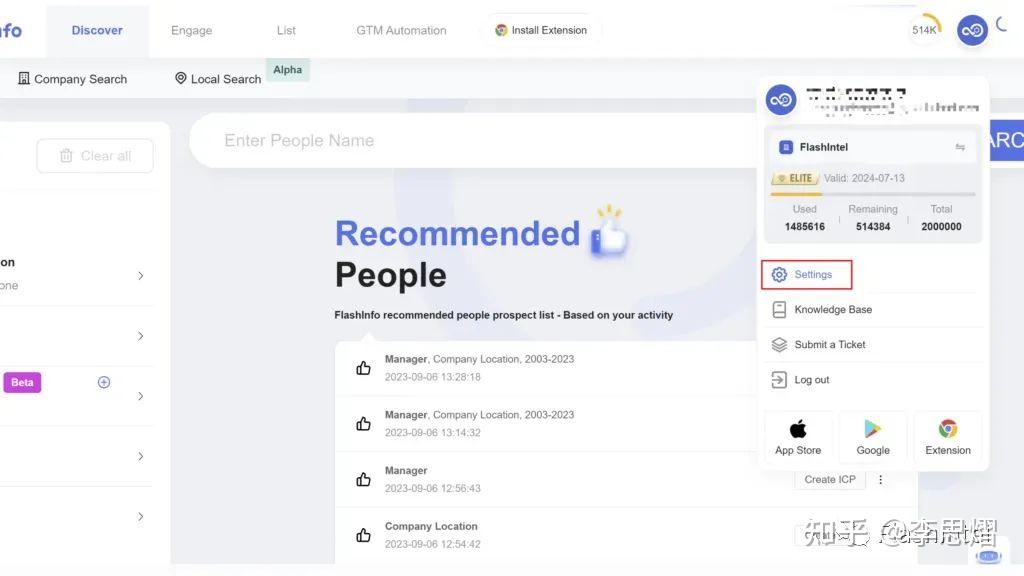Click the thumbs-up icon on the first recommendation

pyautogui.click(x=363, y=367)
